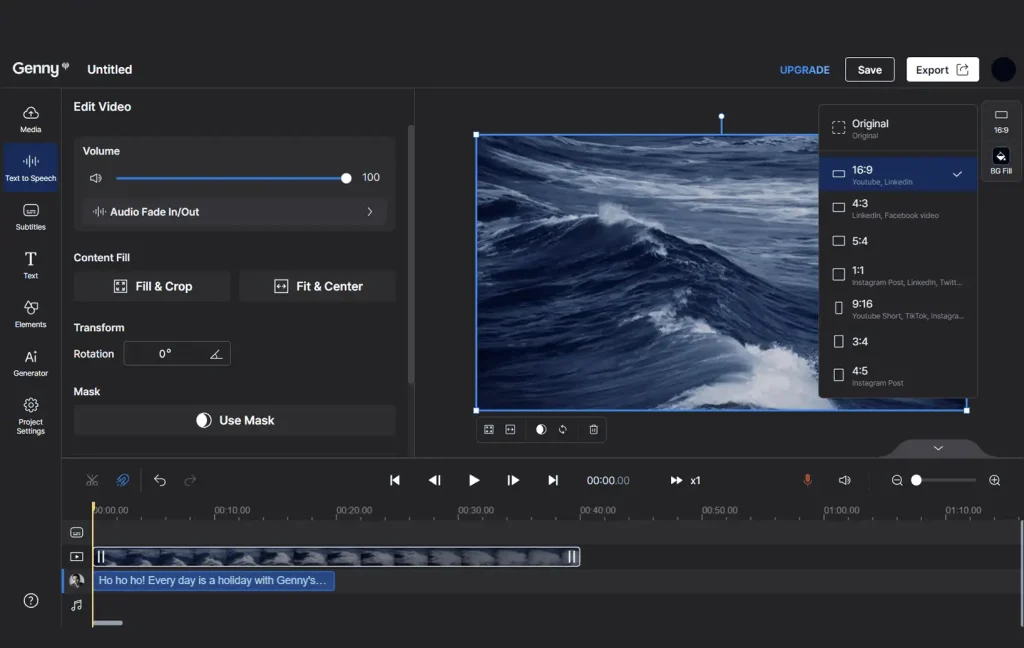Delete clip using trash icon below preview
This screenshot has height=648, width=1024.
click(593, 430)
